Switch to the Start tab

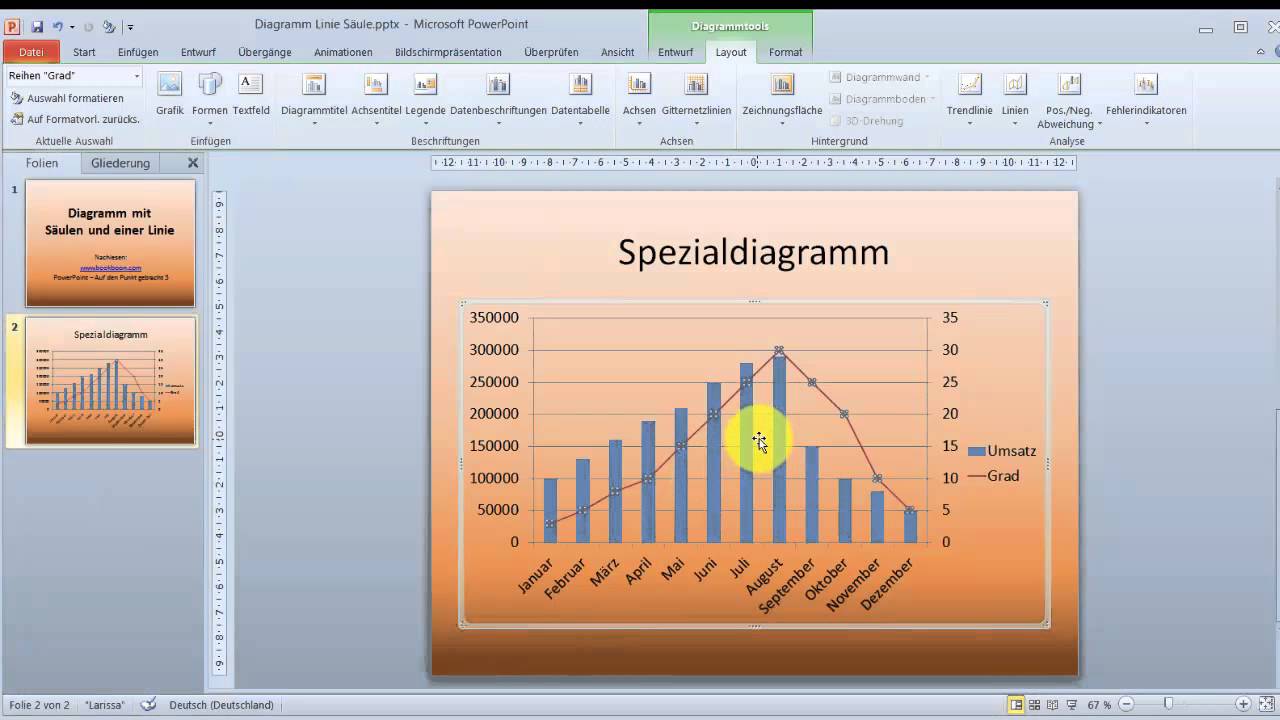point(84,52)
